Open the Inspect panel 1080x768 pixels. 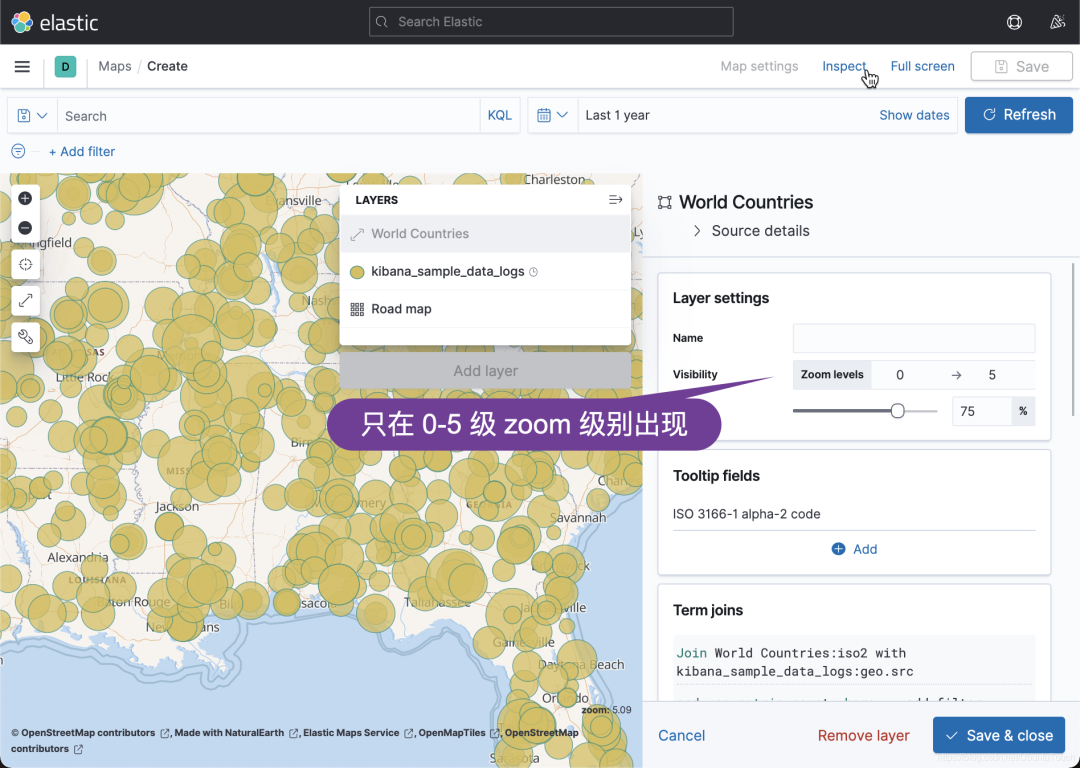click(844, 66)
